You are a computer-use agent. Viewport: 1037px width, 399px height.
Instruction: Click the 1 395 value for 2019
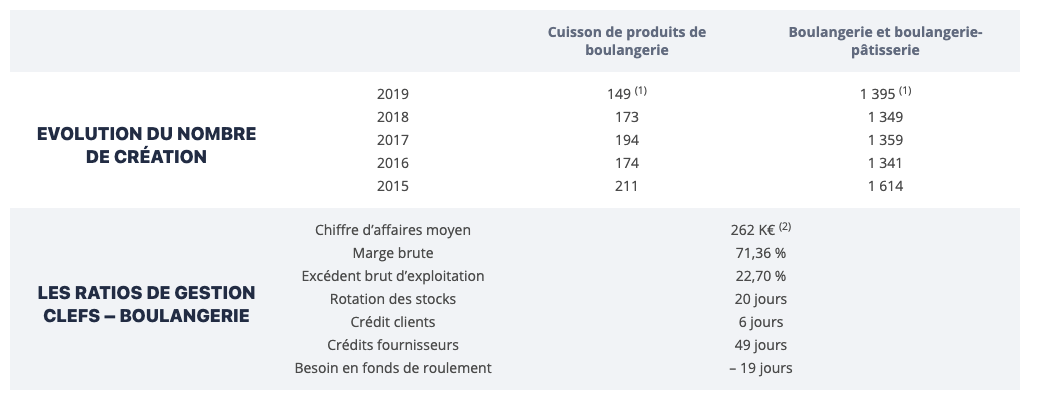885,93
